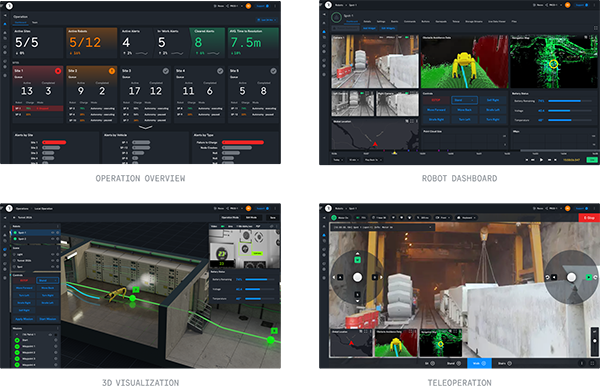
Task: Click Start waypoint green icon in Missions
Action: coord(17,340)
